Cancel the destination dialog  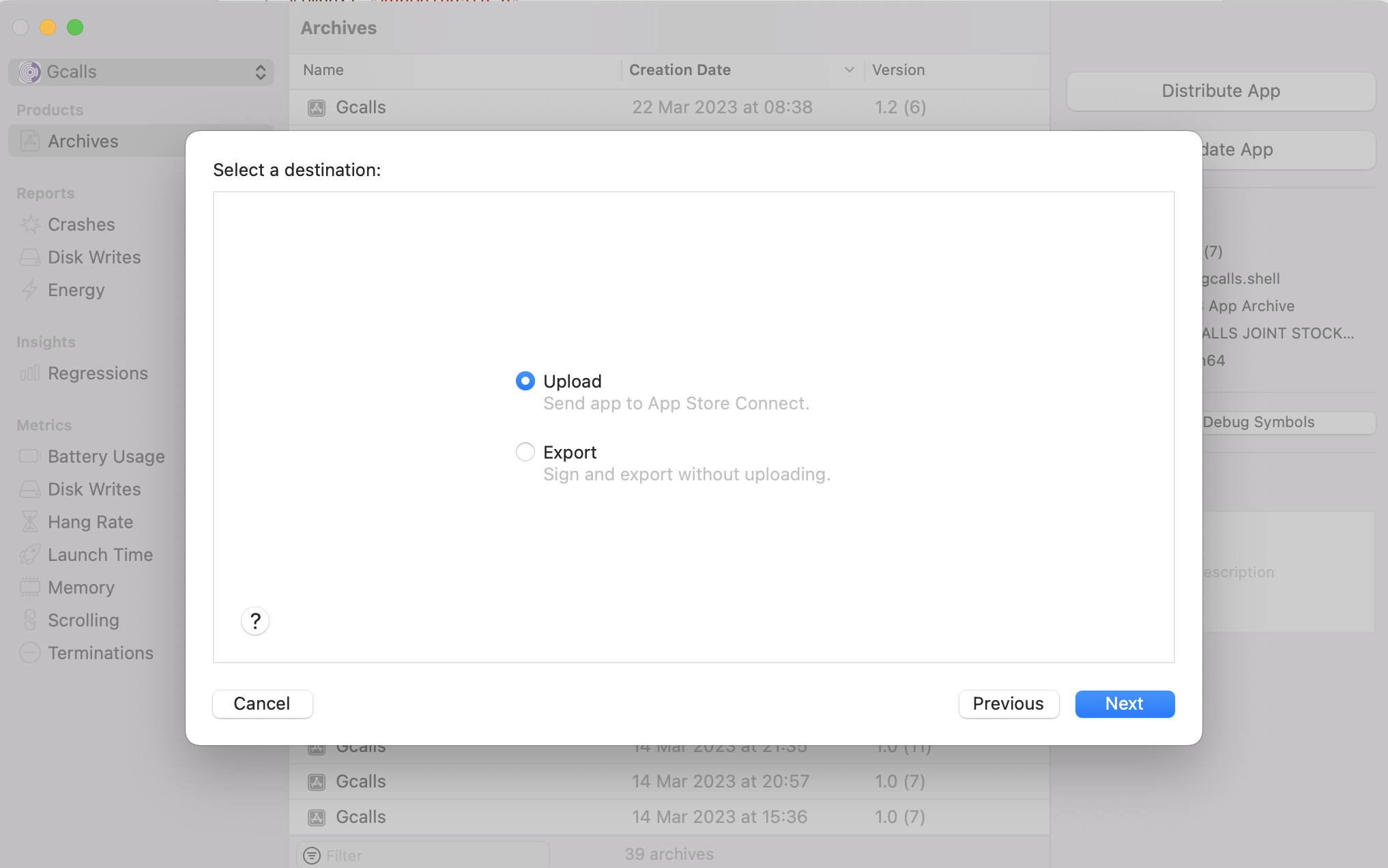click(262, 704)
